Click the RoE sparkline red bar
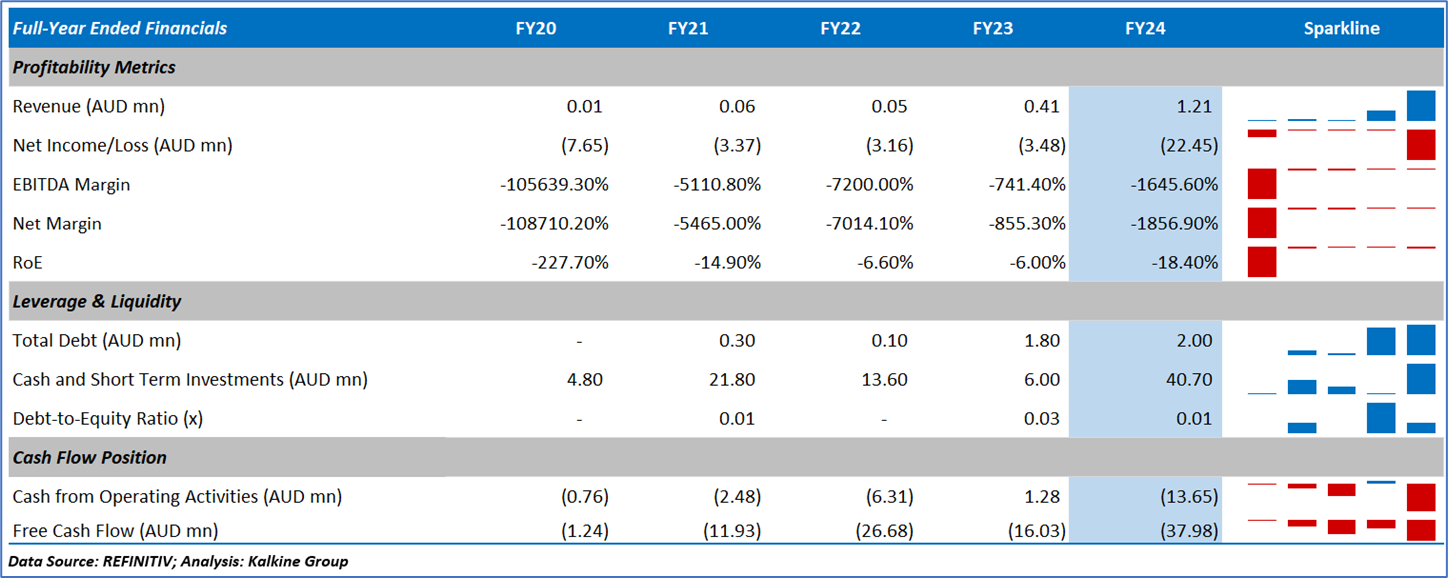Image resolution: width=1448 pixels, height=578 pixels. pyautogui.click(x=1263, y=262)
